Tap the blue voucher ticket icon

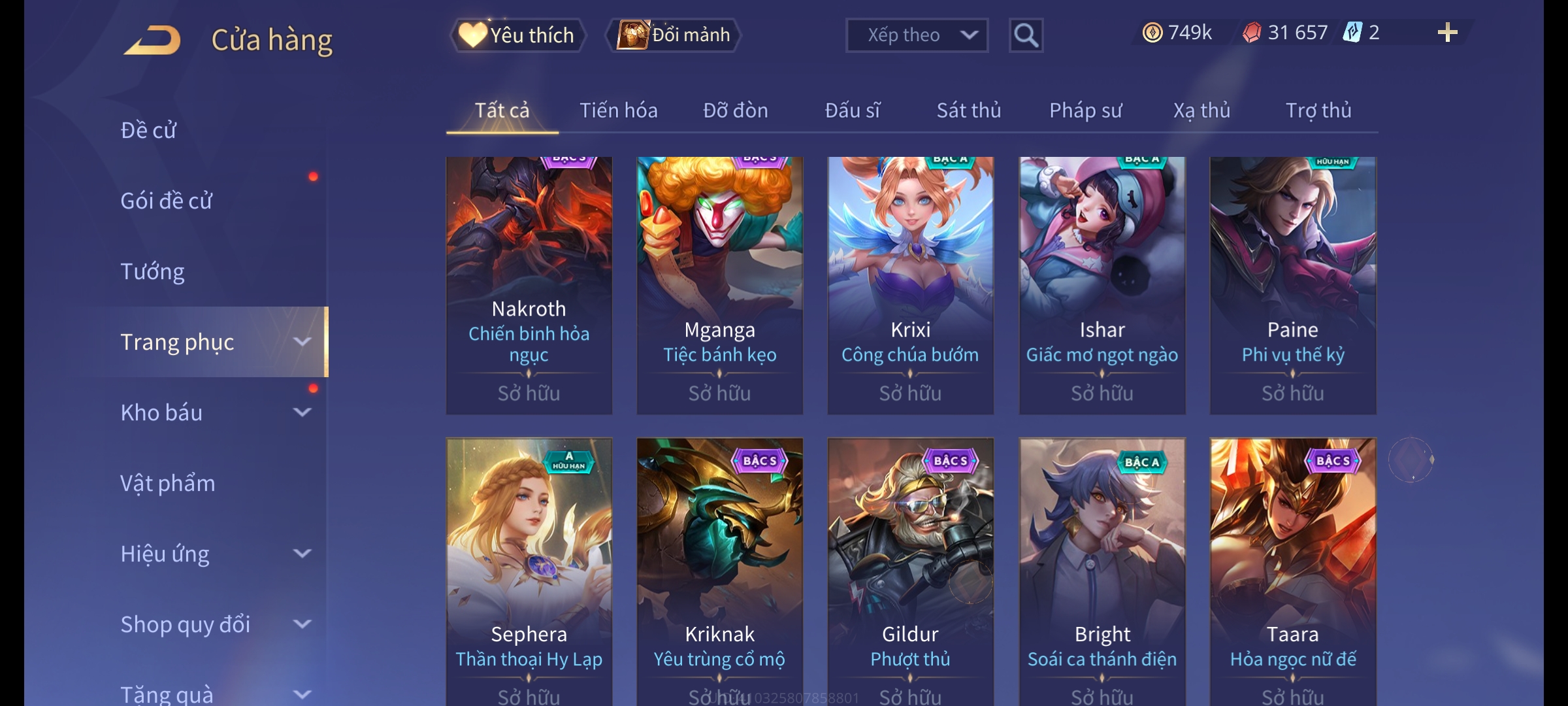1352,32
